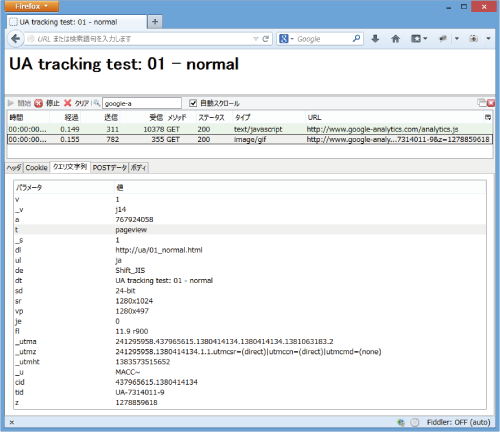Open the downloads arrow icon
500x432 pixels.
click(x=375, y=39)
